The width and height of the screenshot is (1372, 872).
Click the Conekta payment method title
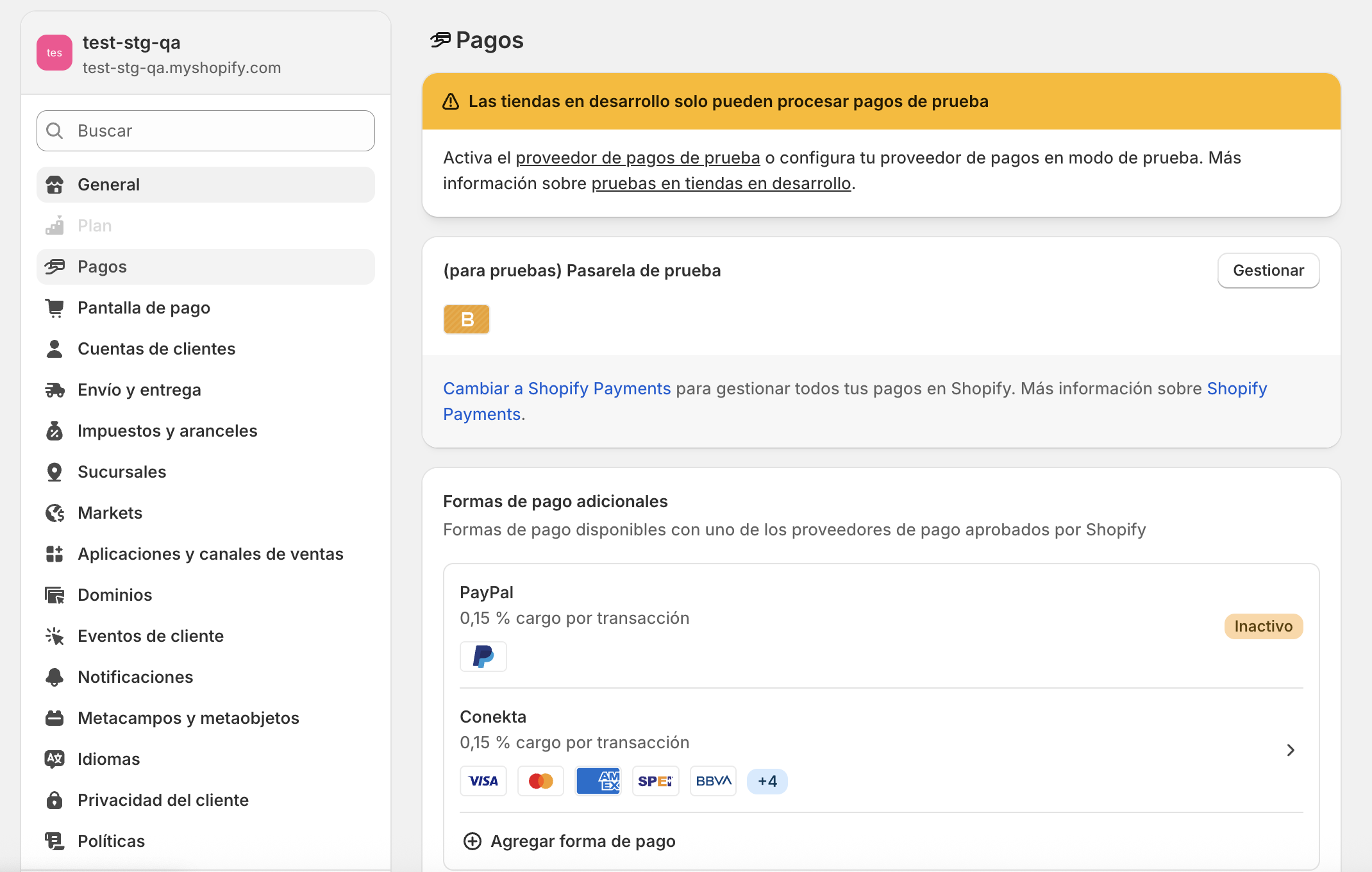[x=493, y=717]
